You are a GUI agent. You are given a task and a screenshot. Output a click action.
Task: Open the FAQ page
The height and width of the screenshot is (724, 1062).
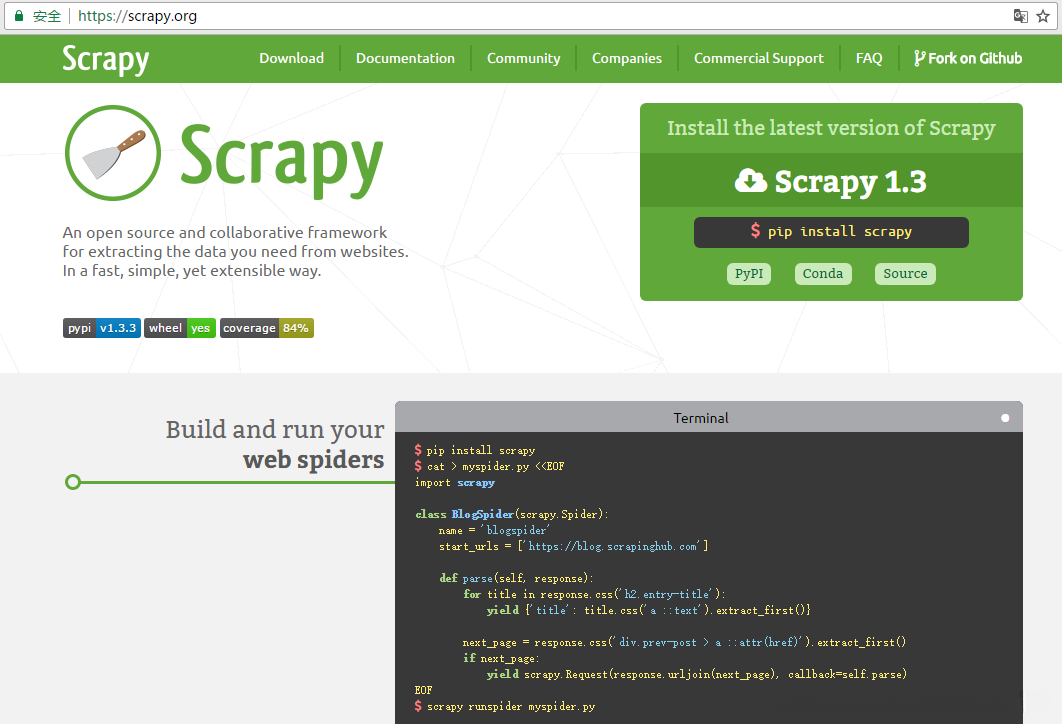click(869, 58)
